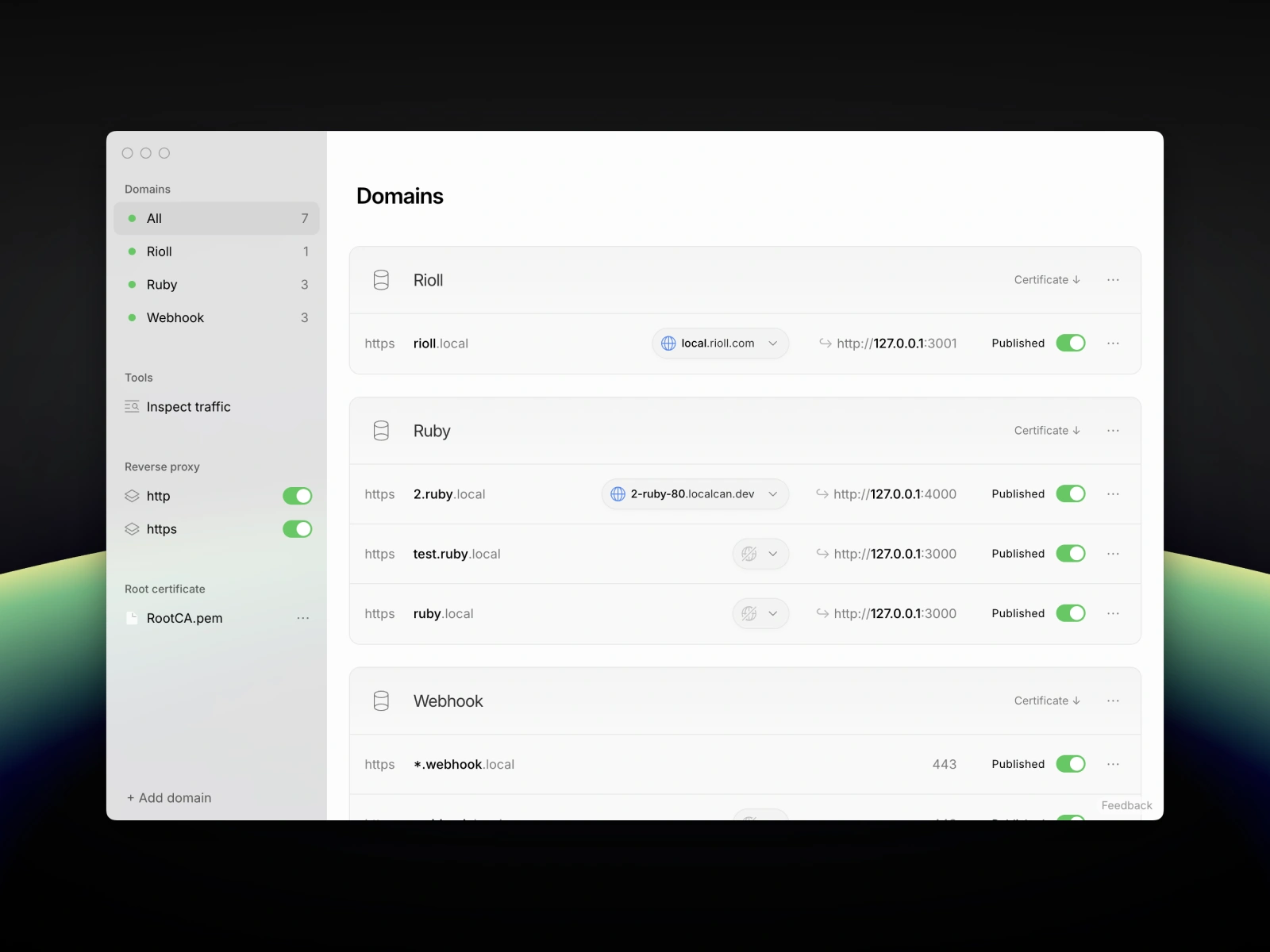Viewport: 1270px width, 952px height.
Task: Click the database icon next to Webhook
Action: (381, 701)
